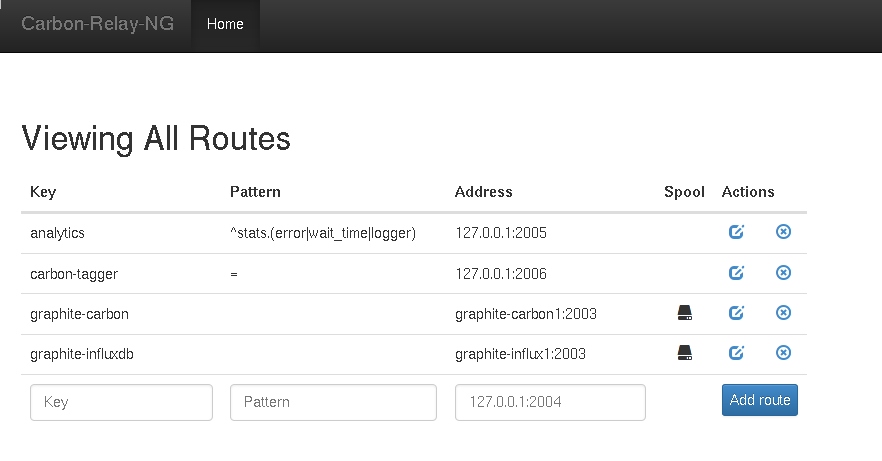Click the 127.0.0.1:2006 address cell

[x=501, y=273]
